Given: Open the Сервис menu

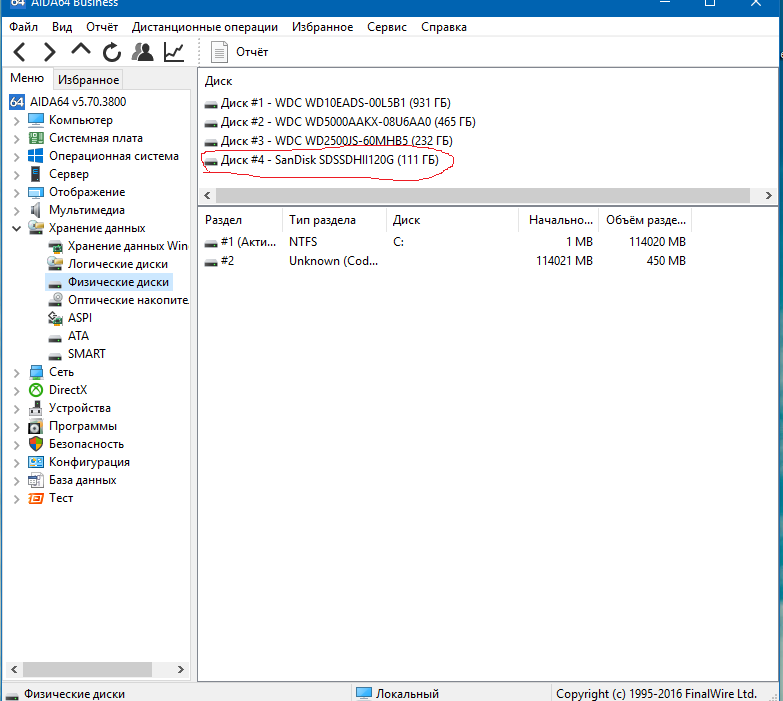Looking at the screenshot, I should 387,27.
